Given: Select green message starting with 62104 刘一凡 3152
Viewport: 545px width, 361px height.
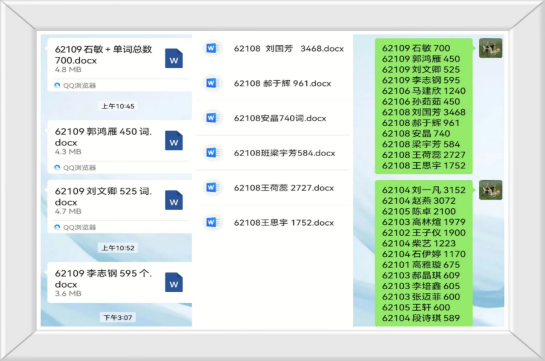Looking at the screenshot, I should click(424, 253).
